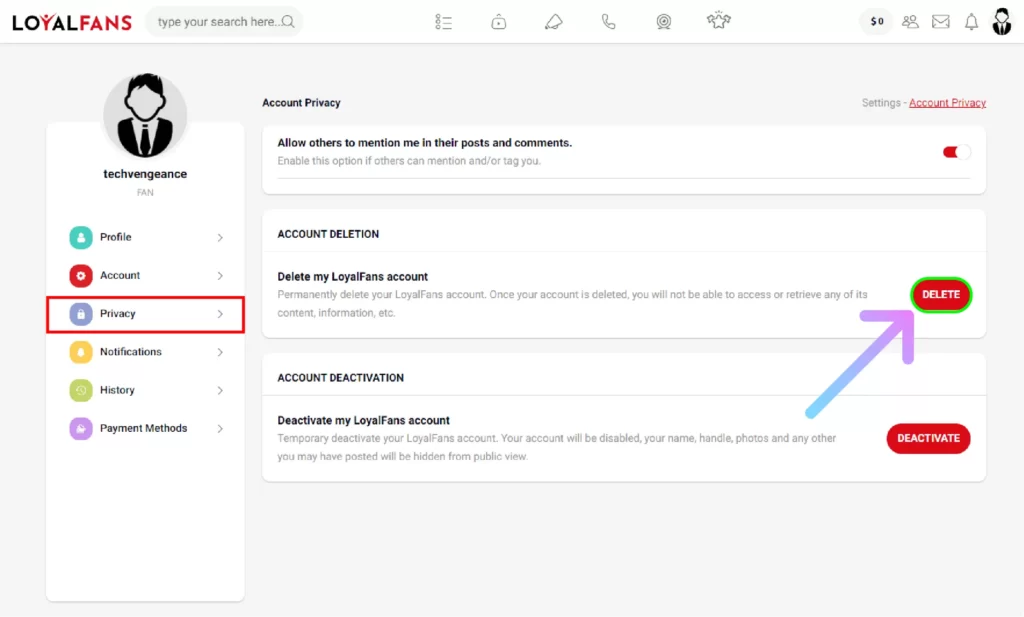This screenshot has width=1024, height=617.
Task: Click the green History clock icon
Action: [81, 390]
